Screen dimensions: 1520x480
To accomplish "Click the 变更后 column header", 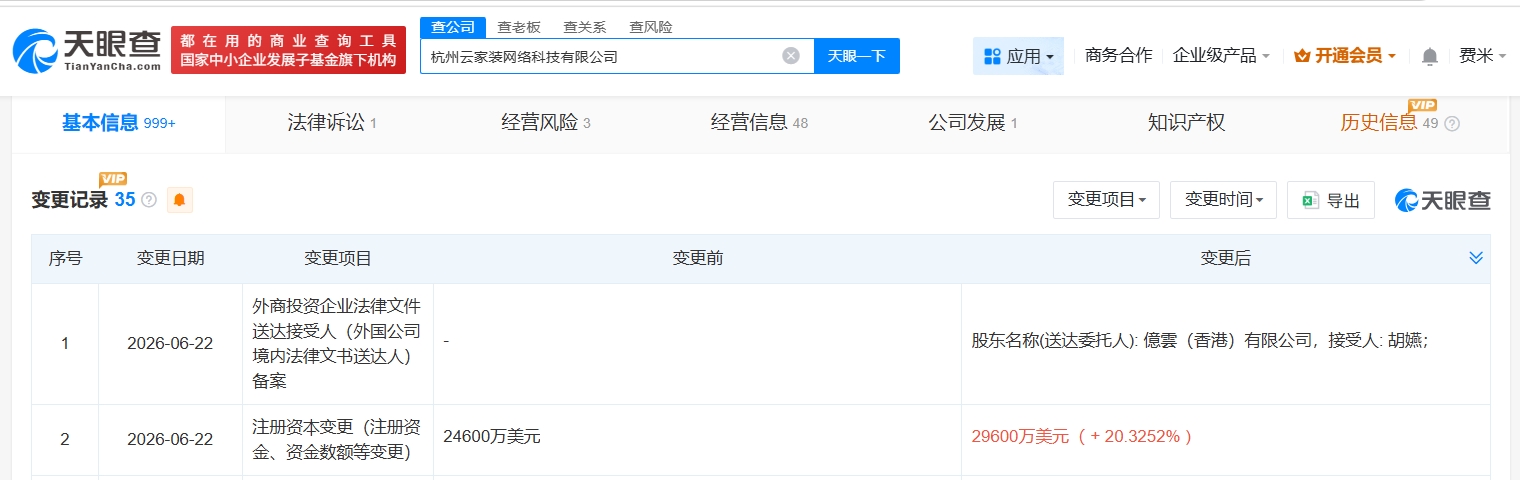I will pyautogui.click(x=1226, y=259).
